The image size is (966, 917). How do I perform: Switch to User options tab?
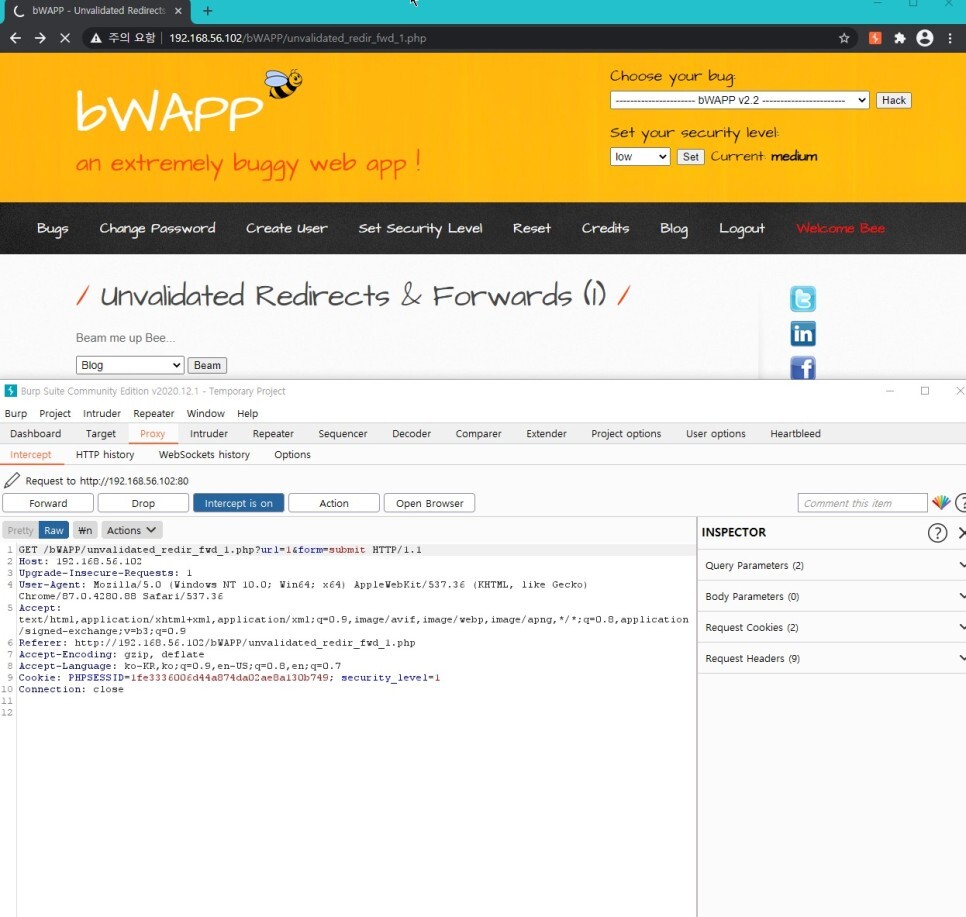pyautogui.click(x=715, y=433)
